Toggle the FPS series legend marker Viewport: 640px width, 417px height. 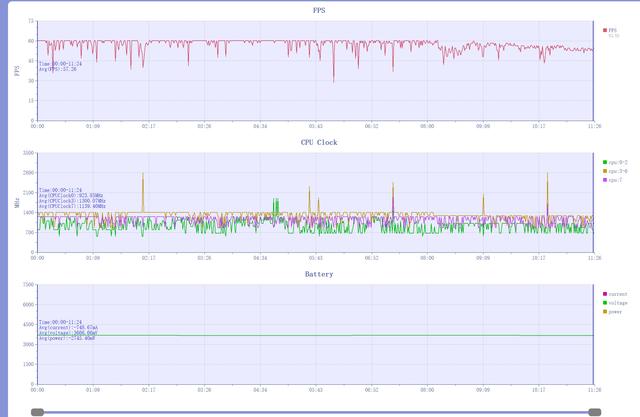point(605,30)
